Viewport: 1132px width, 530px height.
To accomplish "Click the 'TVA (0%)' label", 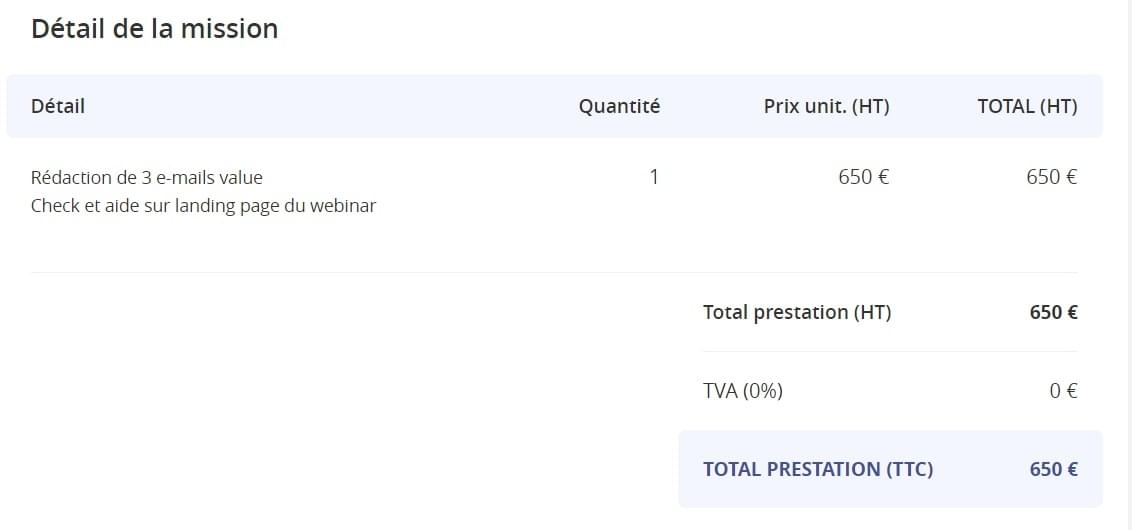I will pyautogui.click(x=743, y=391).
